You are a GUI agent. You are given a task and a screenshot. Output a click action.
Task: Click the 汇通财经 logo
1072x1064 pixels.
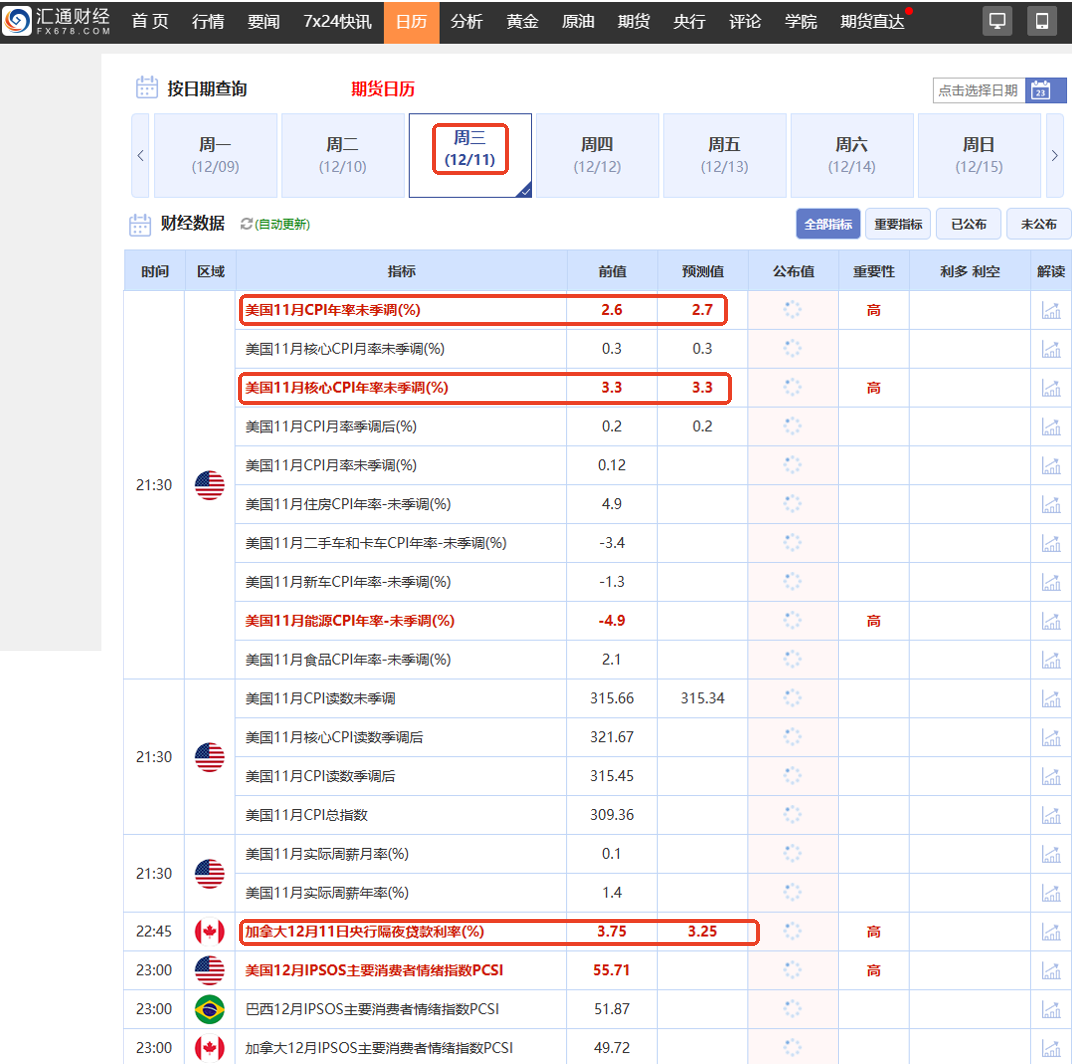(58, 21)
